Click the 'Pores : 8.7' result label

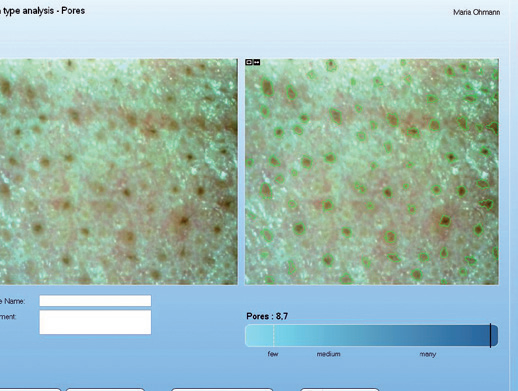pyautogui.click(x=267, y=316)
